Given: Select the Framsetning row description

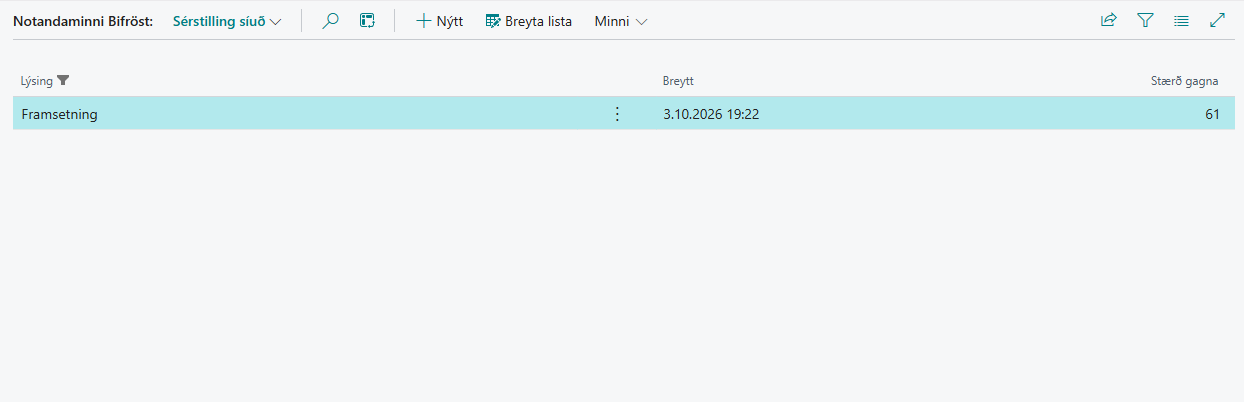Looking at the screenshot, I should [x=59, y=114].
